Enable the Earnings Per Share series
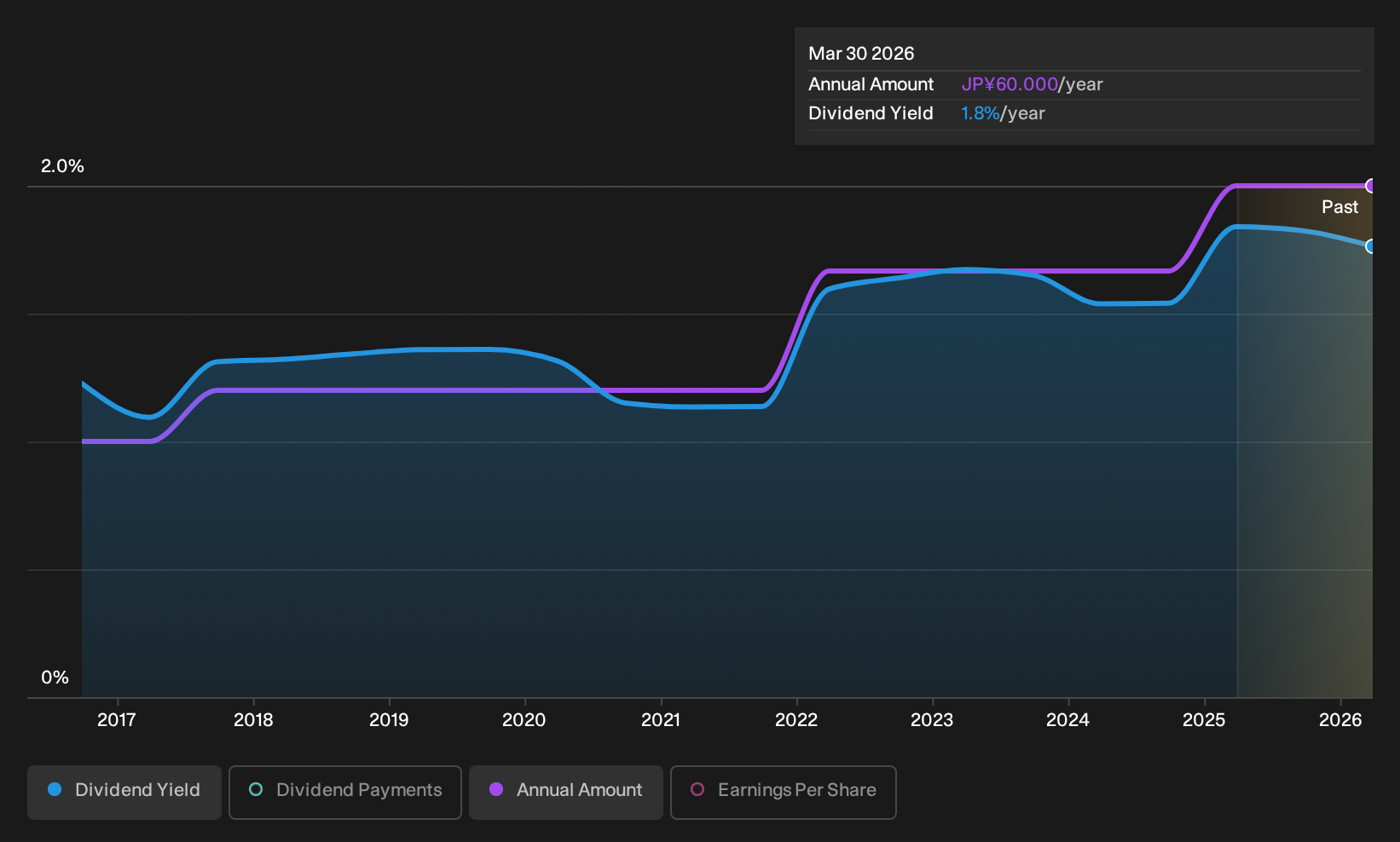The width and height of the screenshot is (1400, 842). click(784, 792)
